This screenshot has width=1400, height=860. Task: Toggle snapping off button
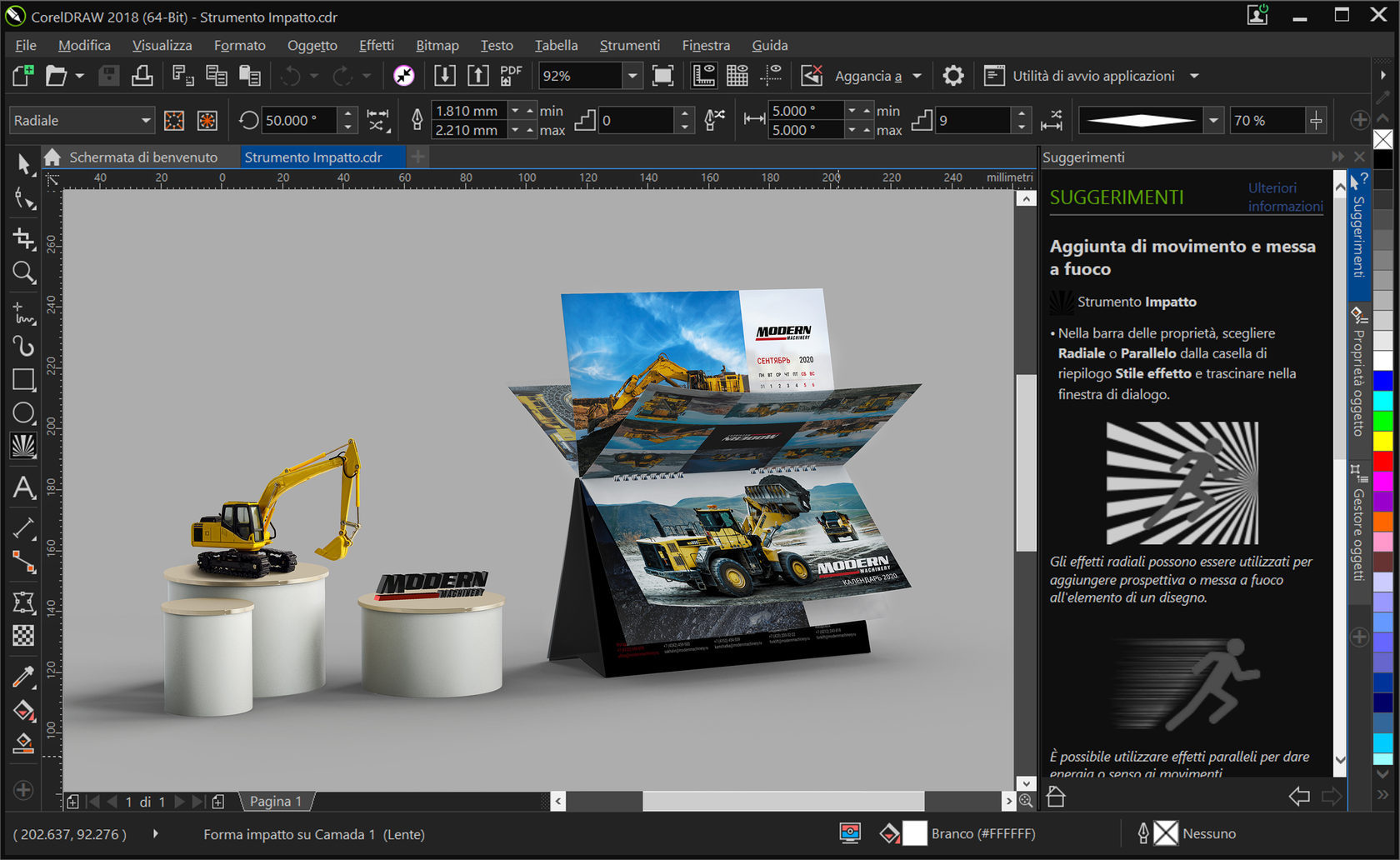tap(812, 76)
